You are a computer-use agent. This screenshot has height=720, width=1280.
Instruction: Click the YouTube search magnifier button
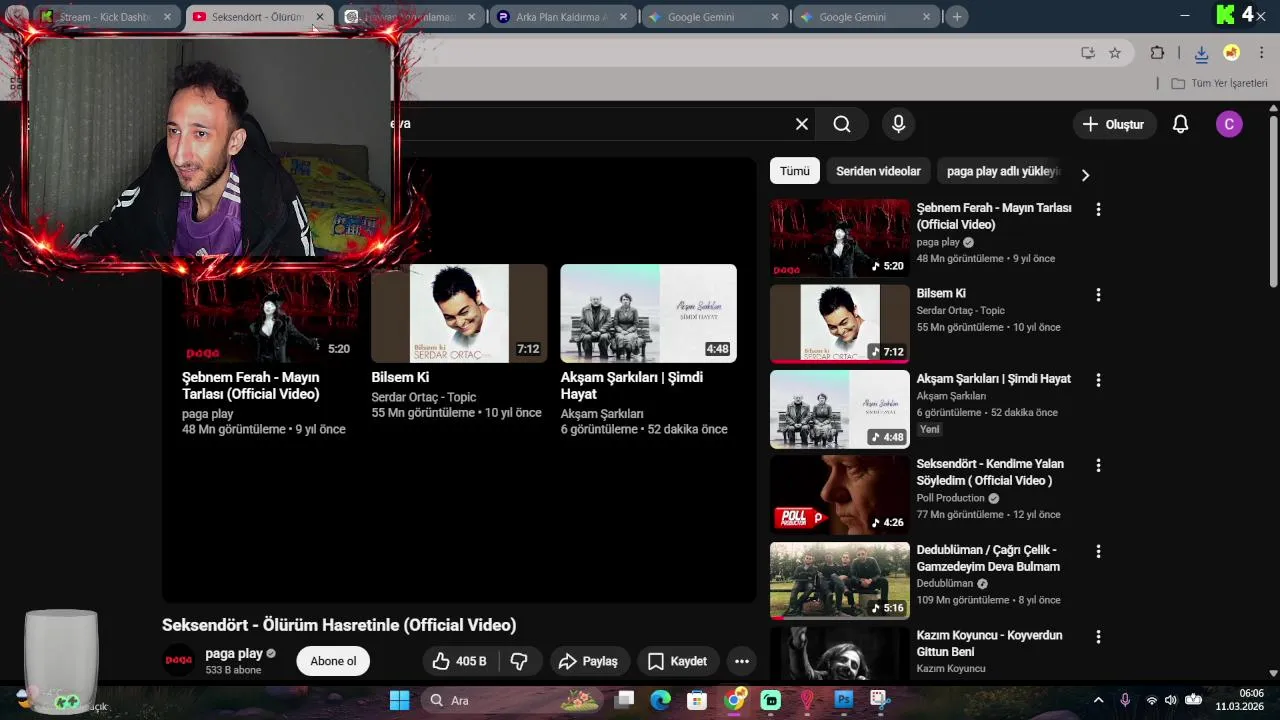coord(842,124)
